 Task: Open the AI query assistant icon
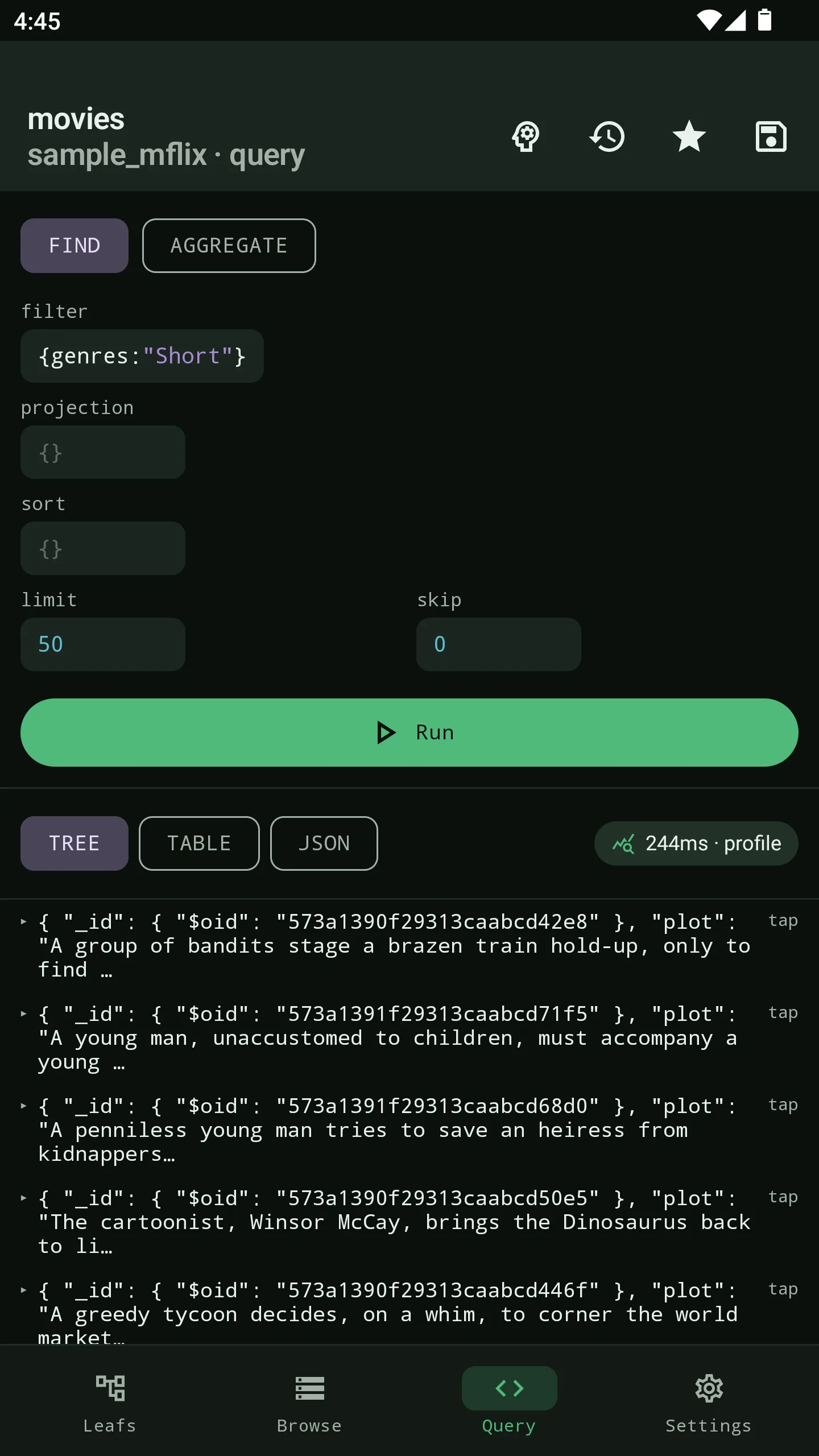click(526, 136)
